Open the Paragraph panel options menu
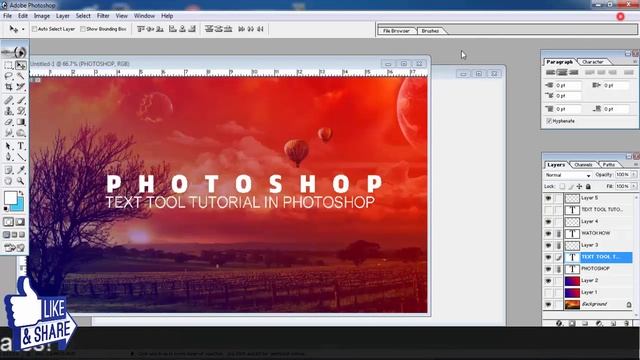 [x=635, y=62]
